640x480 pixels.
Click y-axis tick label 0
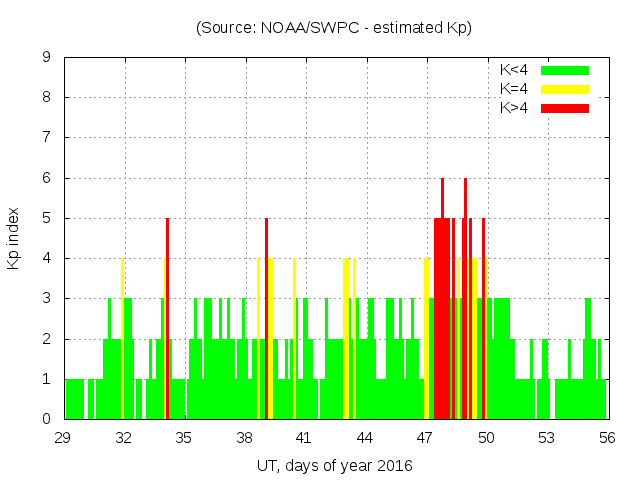pos(47,419)
